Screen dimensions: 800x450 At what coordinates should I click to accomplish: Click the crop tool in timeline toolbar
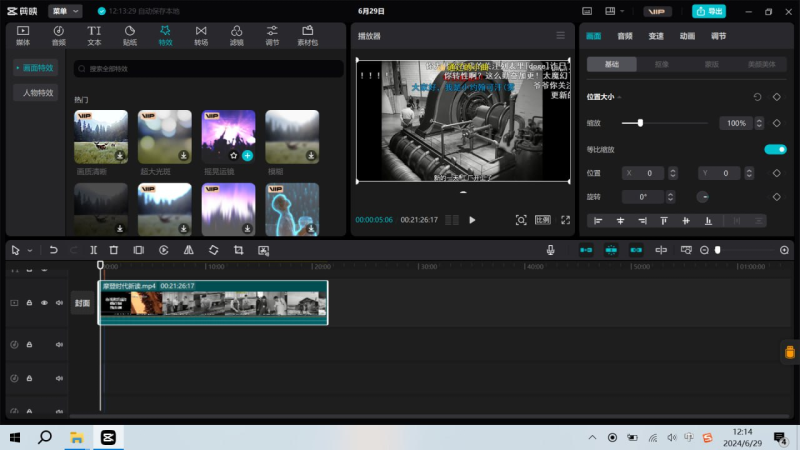[238, 250]
